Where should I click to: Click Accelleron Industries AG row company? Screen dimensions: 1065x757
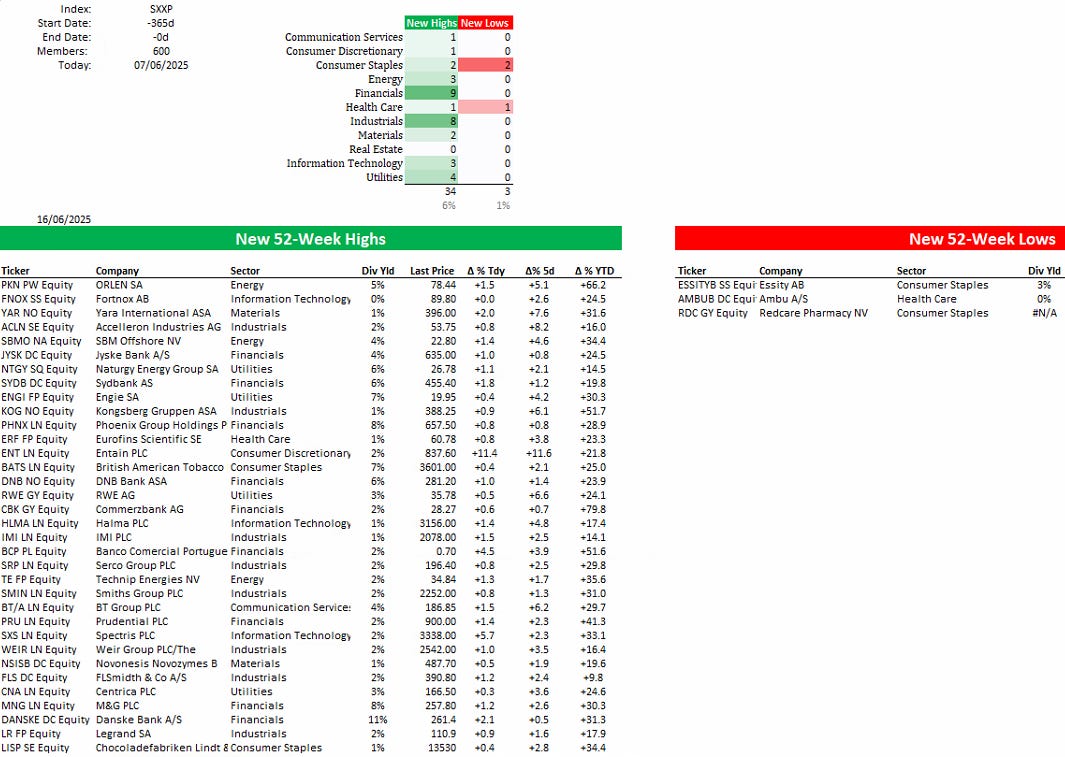click(158, 327)
